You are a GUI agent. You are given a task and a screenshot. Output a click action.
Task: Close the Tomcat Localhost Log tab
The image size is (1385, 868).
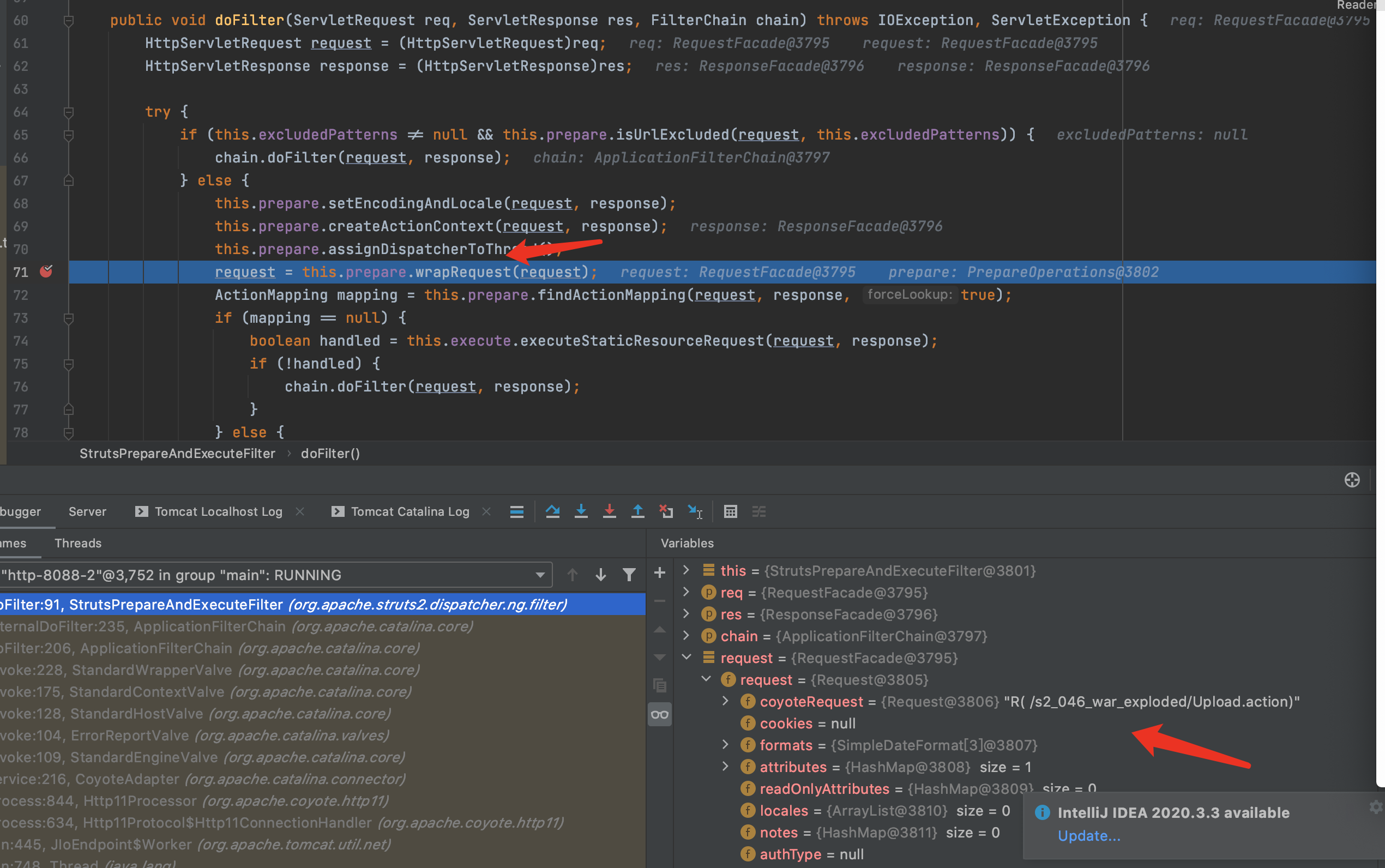299,511
